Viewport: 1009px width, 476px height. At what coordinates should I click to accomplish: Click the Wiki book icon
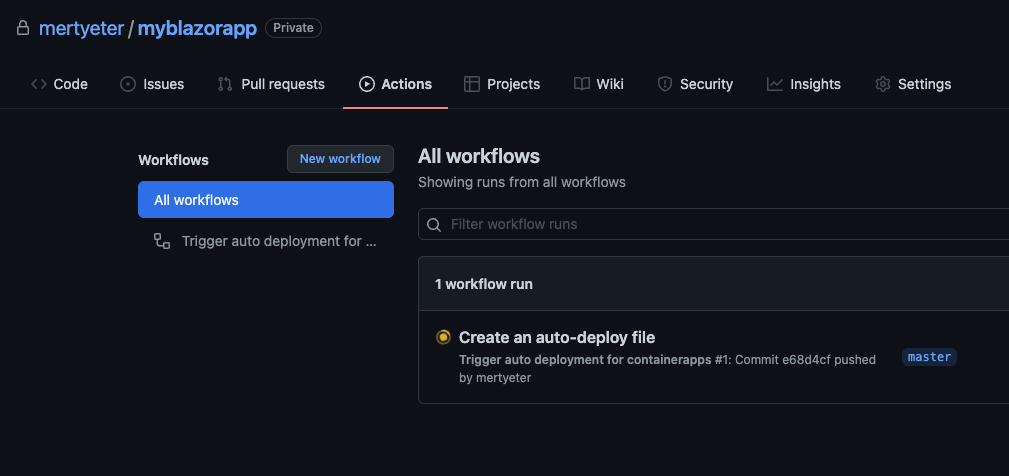coord(582,84)
